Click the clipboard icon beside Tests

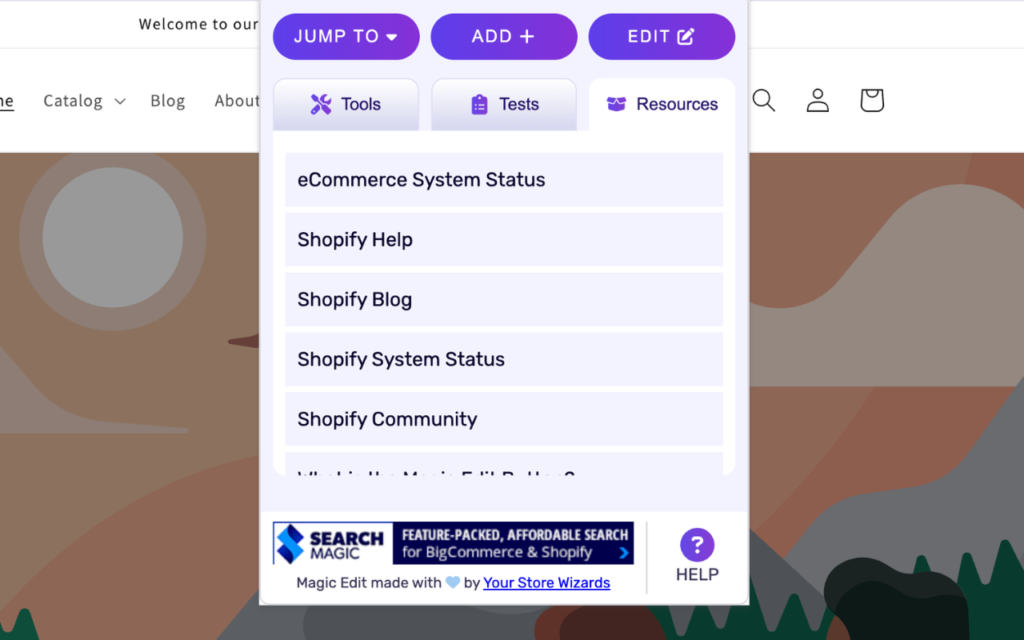pos(482,103)
